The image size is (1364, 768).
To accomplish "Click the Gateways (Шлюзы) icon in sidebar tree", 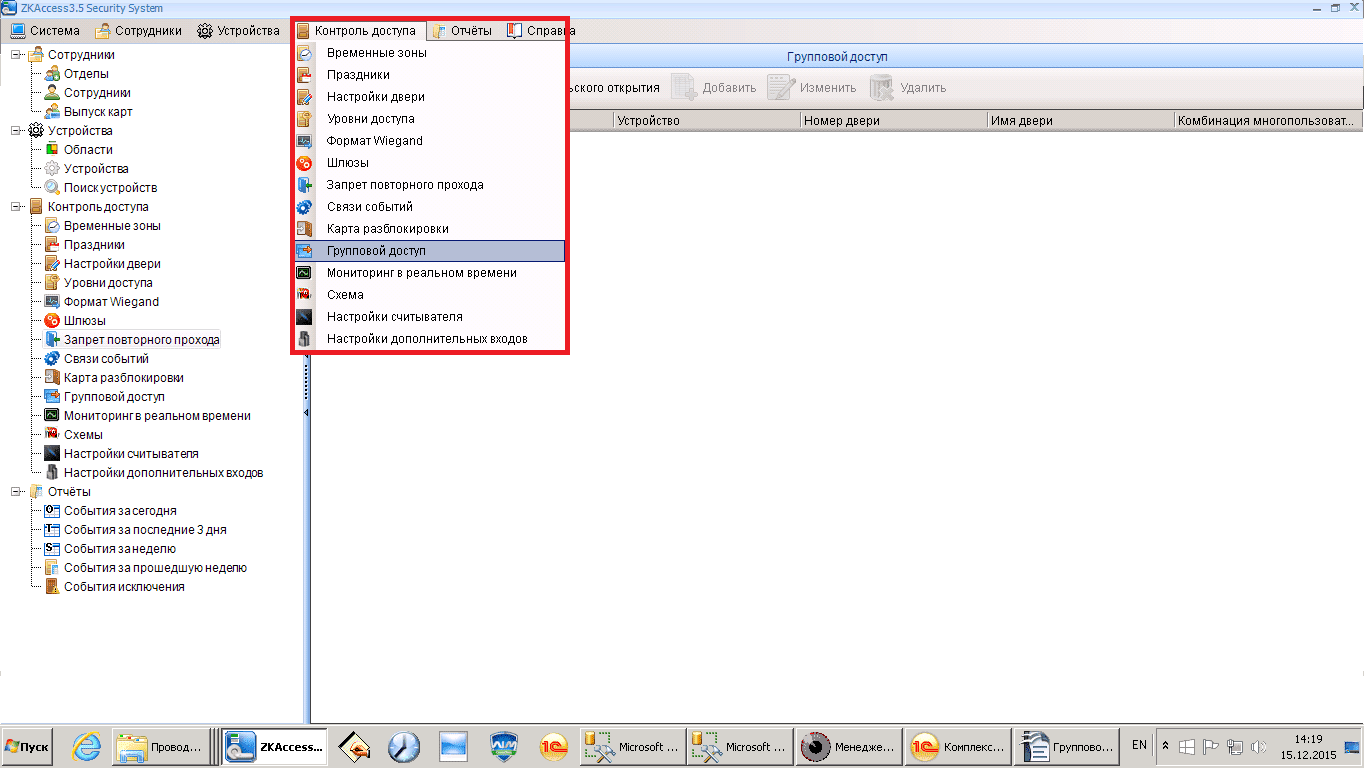I will [53, 321].
